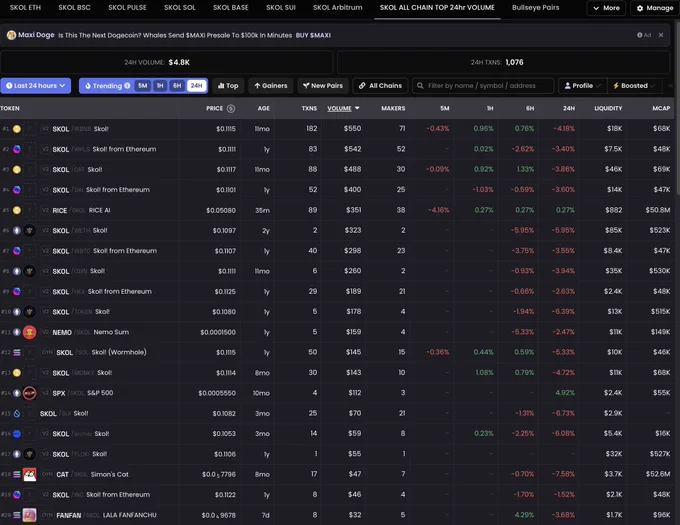Click the BUY $MAXI link
The image size is (680, 525).
pyautogui.click(x=313, y=36)
